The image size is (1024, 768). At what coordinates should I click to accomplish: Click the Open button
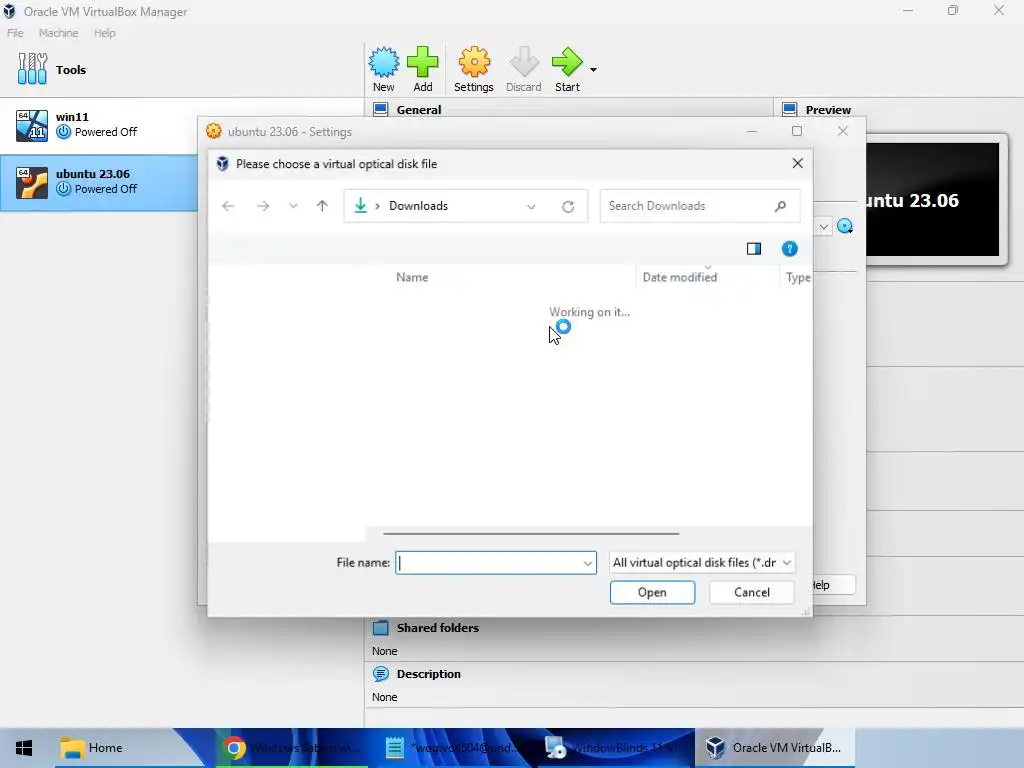652,592
